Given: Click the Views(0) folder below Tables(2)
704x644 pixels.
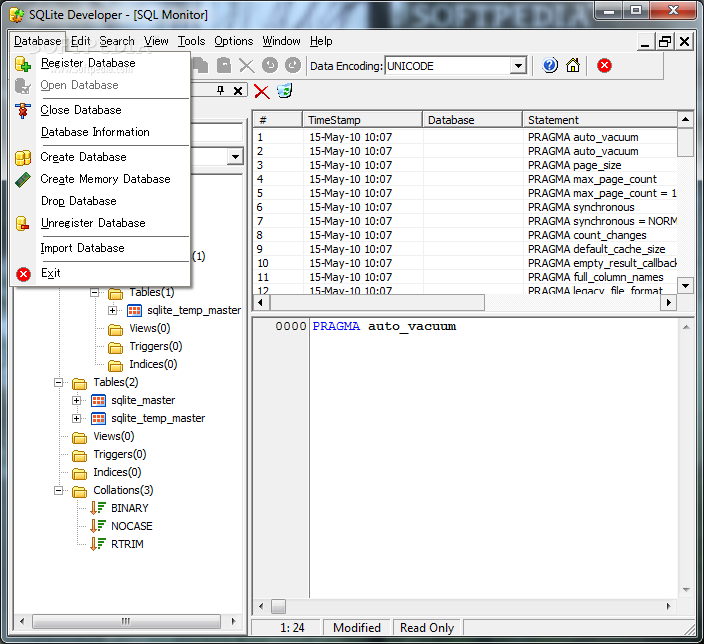Looking at the screenshot, I should click(x=79, y=437).
